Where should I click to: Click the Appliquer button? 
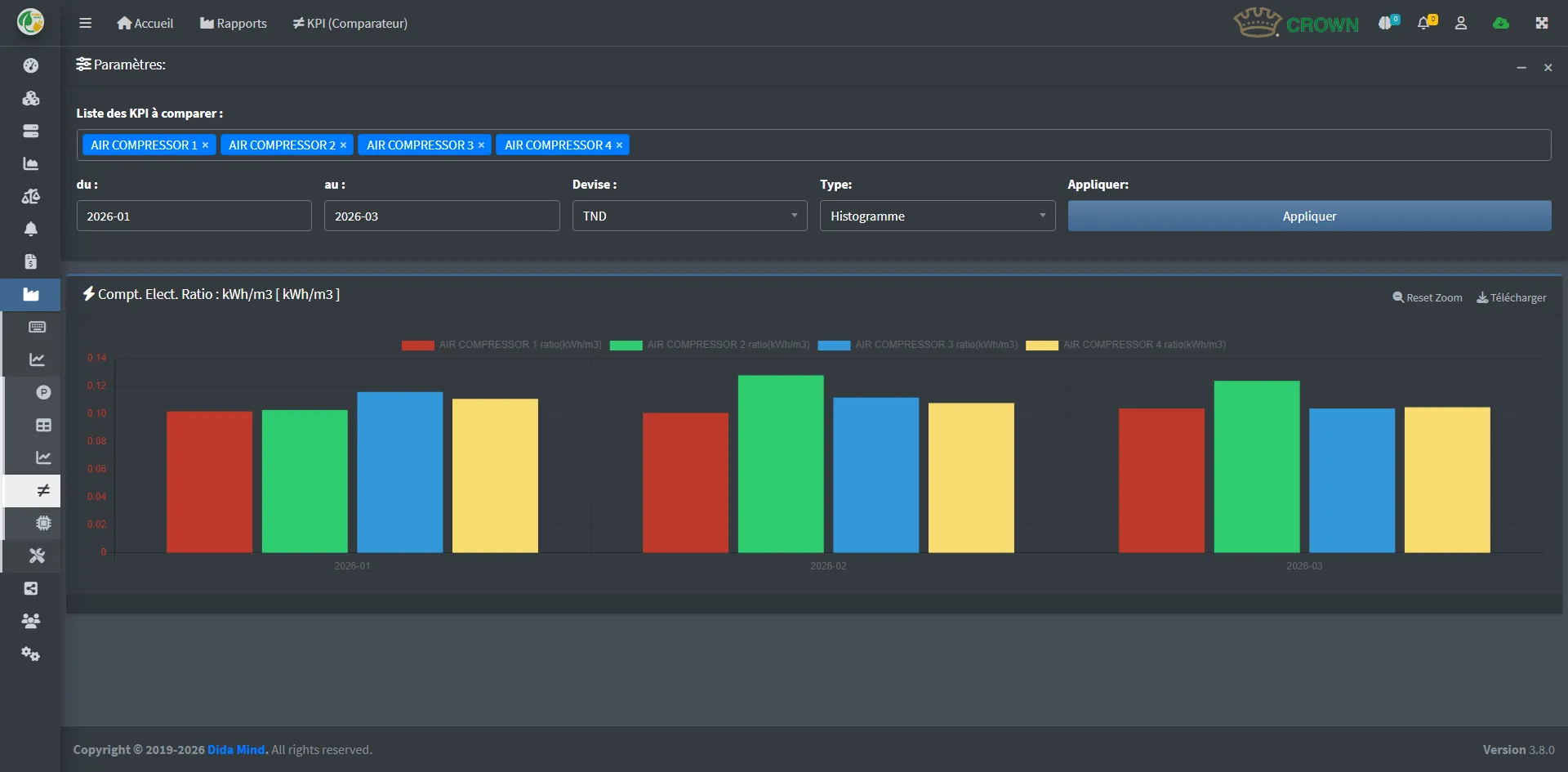[x=1309, y=216]
